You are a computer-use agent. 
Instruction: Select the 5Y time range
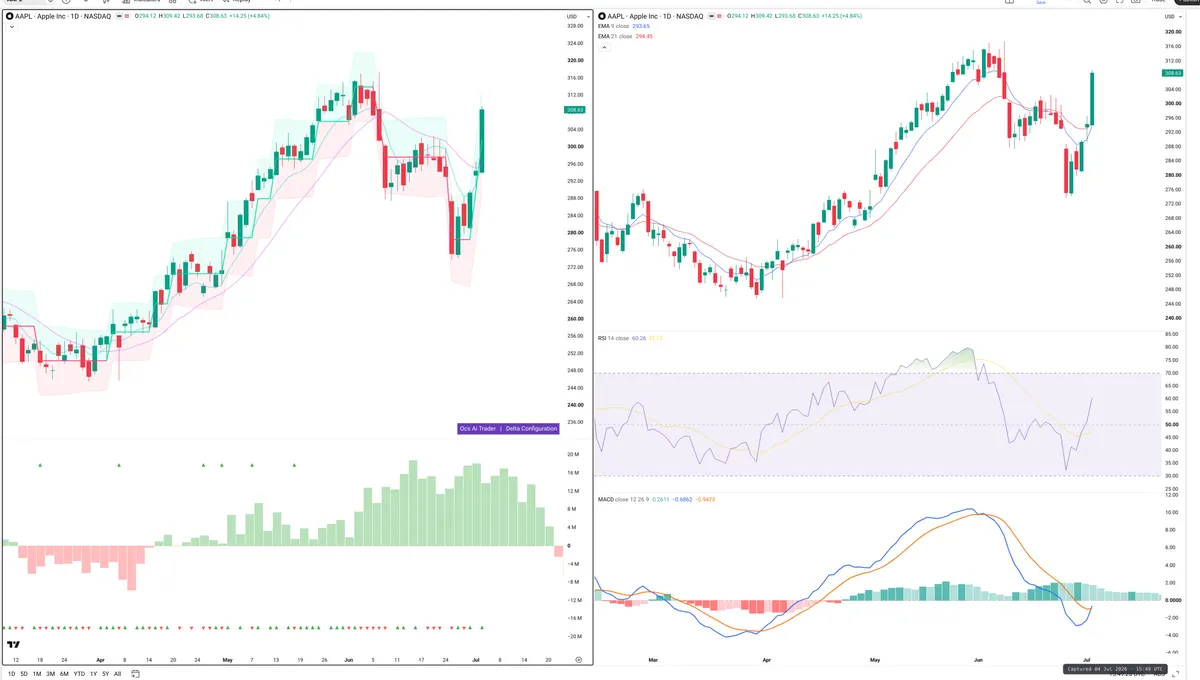(x=105, y=674)
